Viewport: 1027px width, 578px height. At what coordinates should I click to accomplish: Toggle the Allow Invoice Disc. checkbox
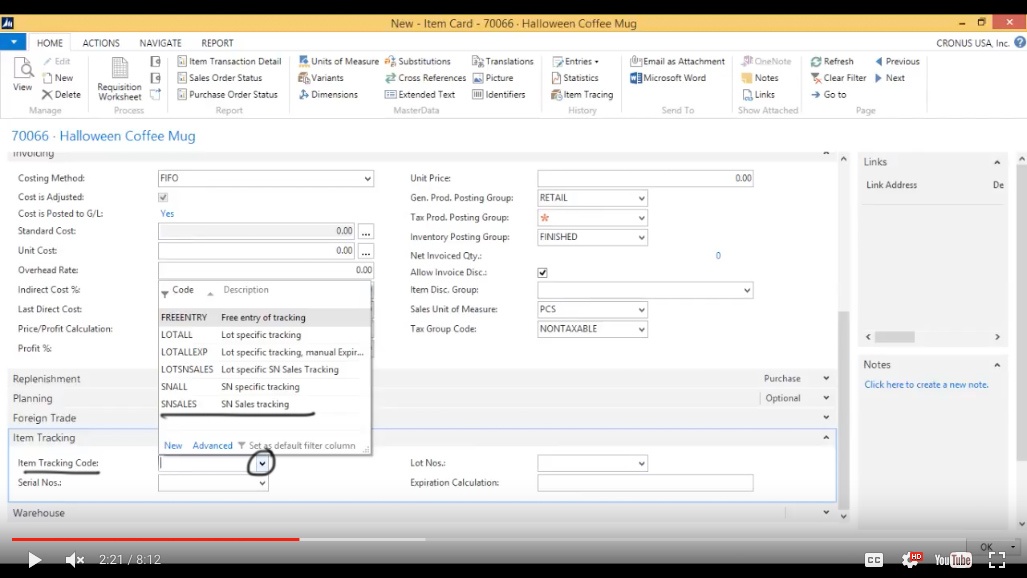542,273
